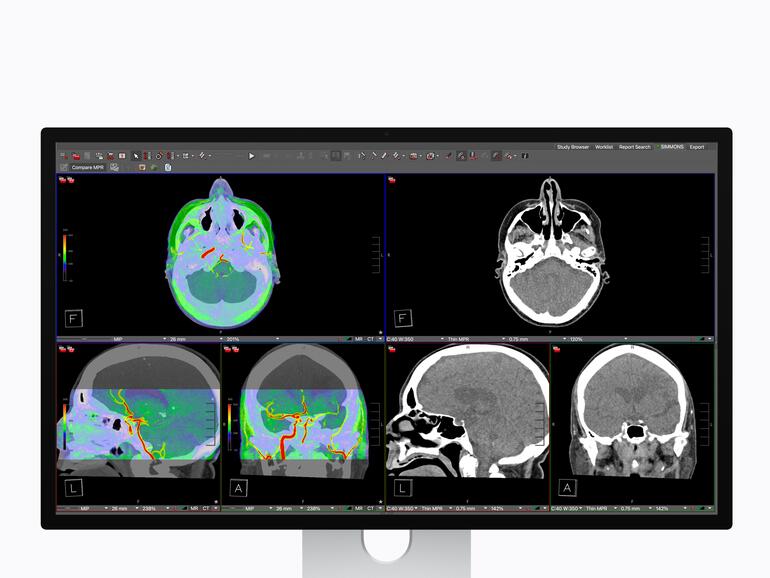770x578 pixels.
Task: Click the F orientation cube in the CT axial view
Action: tap(403, 318)
